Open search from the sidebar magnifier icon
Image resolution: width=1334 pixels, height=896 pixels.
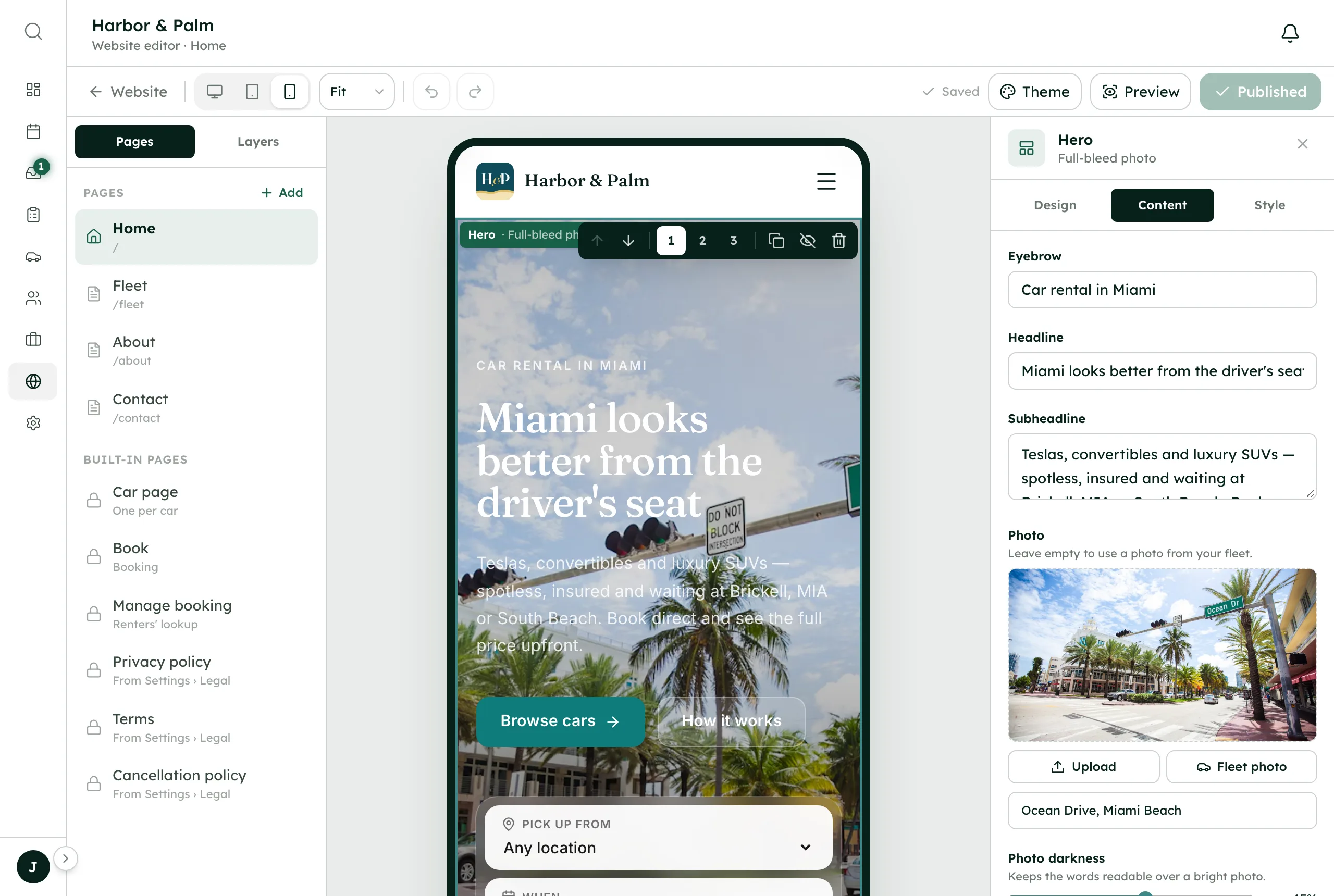click(33, 31)
